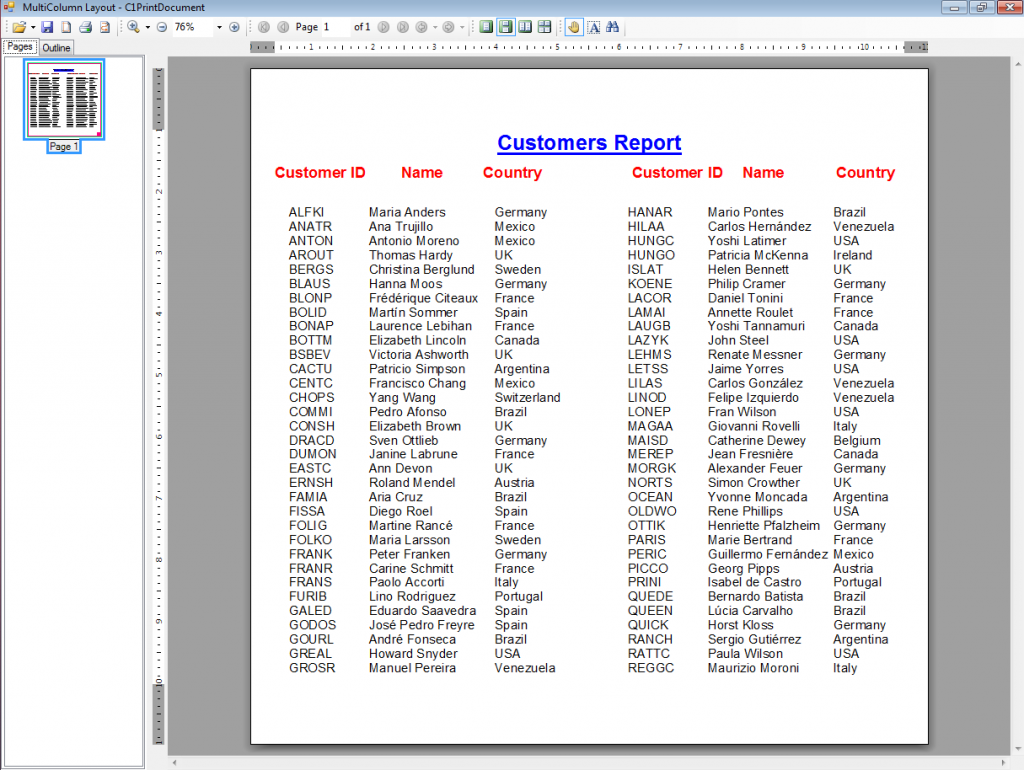Go to the last page
This screenshot has width=1024, height=770.
tap(403, 27)
